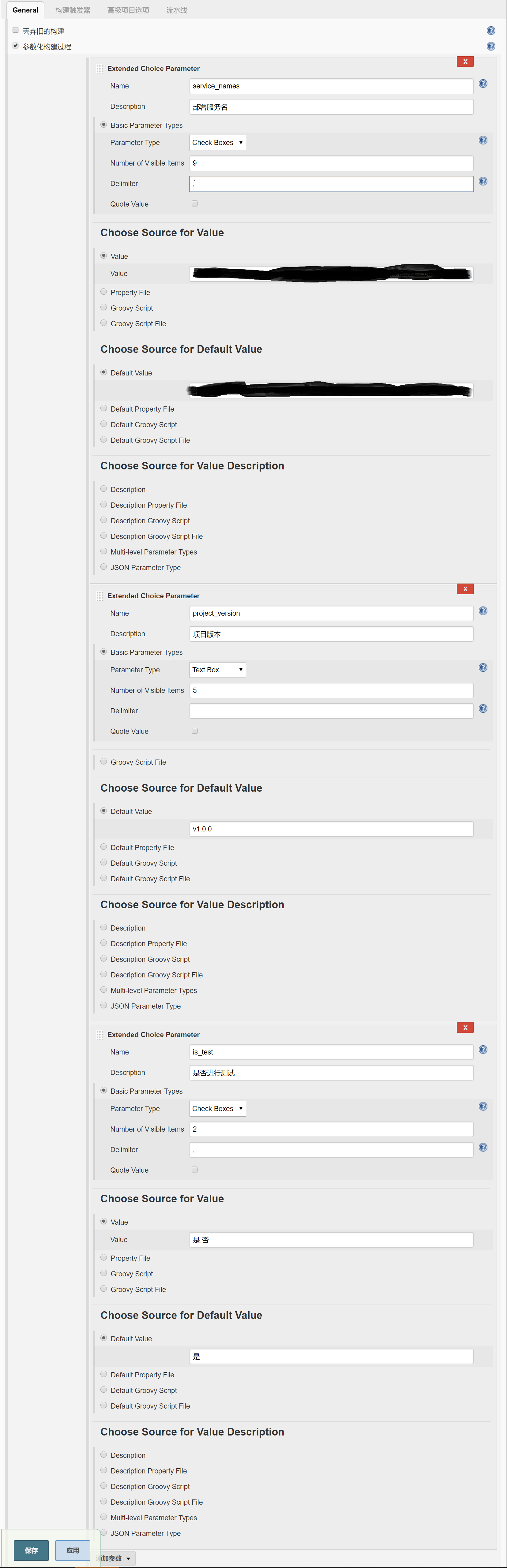This screenshot has height=1568, width=507.
Task: Show help for is_test Delimiter field
Action: coord(483,1148)
